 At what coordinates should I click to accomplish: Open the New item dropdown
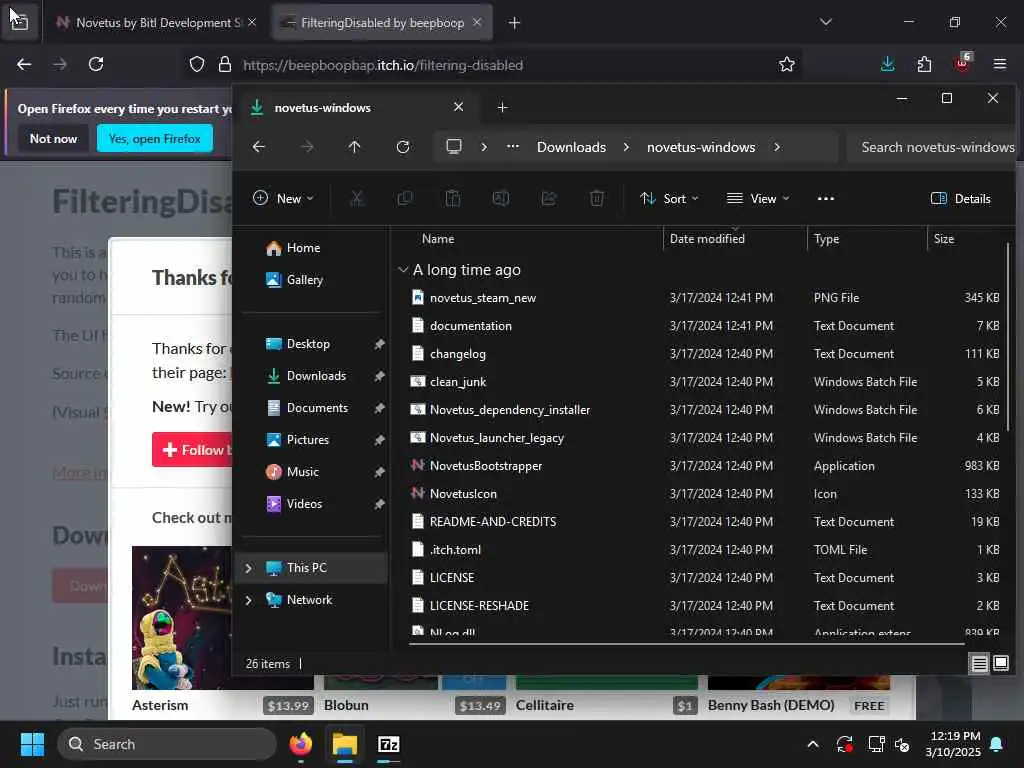click(283, 199)
